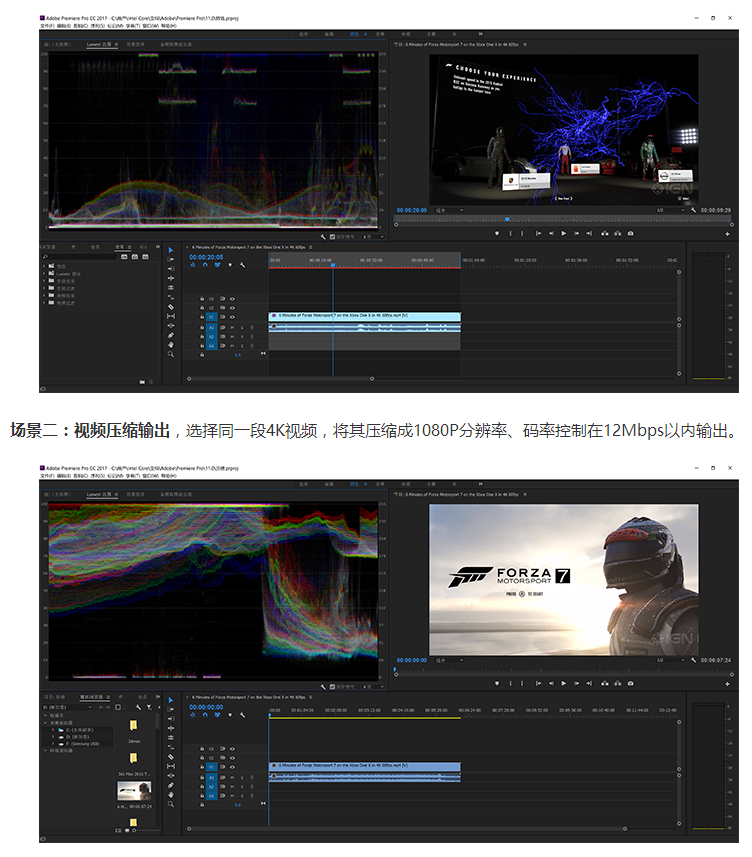
Task: Open settings wrench in lower program monitor
Action: (x=694, y=660)
